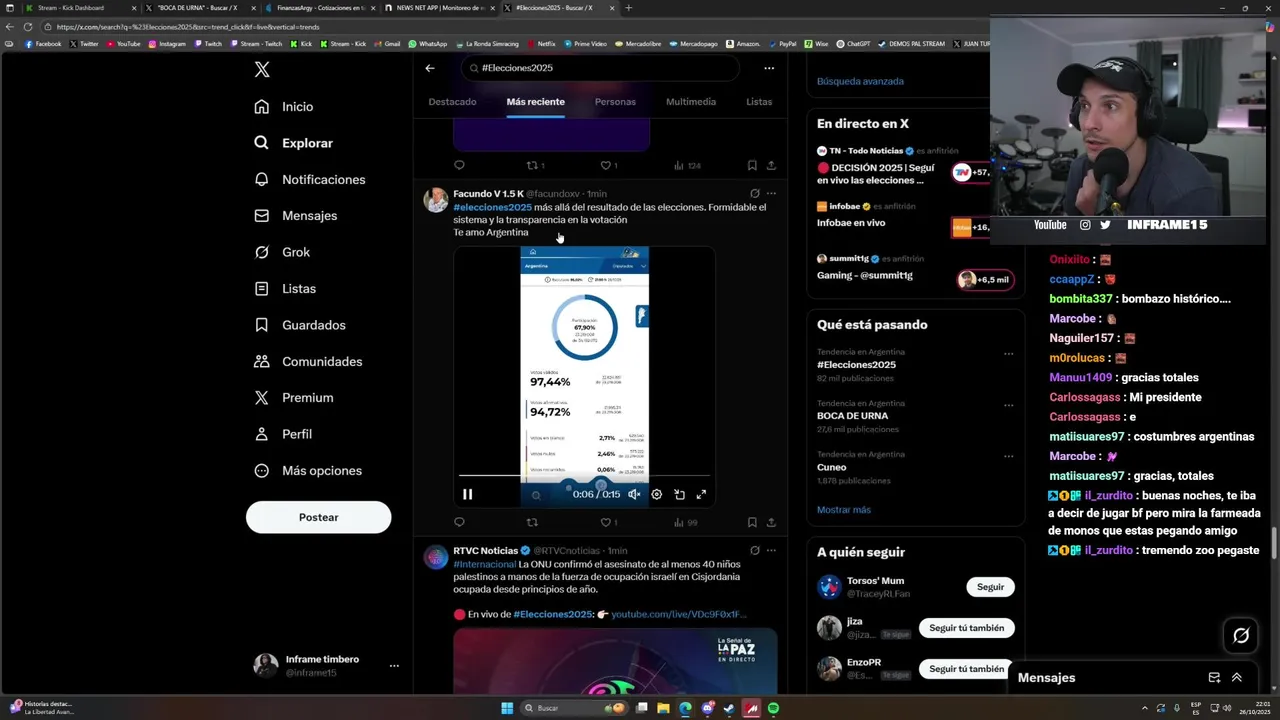Open the youtube.com/live link in RTVC post
The width and height of the screenshot is (1280, 720).
click(x=679, y=614)
